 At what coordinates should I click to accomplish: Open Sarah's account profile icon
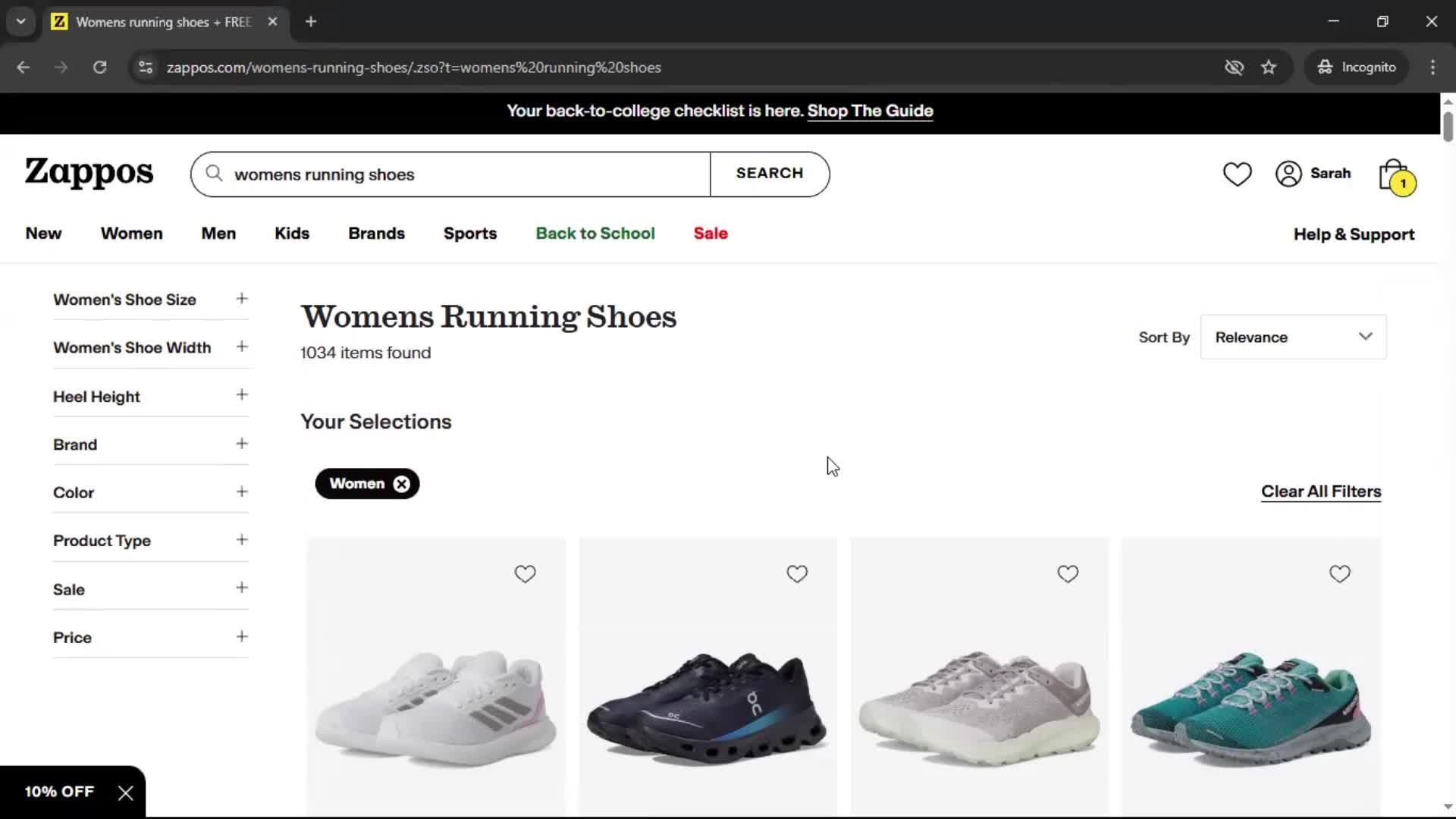(x=1288, y=174)
